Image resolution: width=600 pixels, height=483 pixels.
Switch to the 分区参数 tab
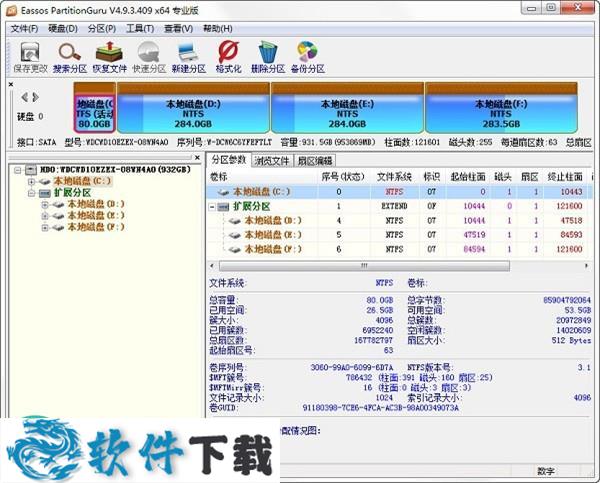[x=228, y=160]
